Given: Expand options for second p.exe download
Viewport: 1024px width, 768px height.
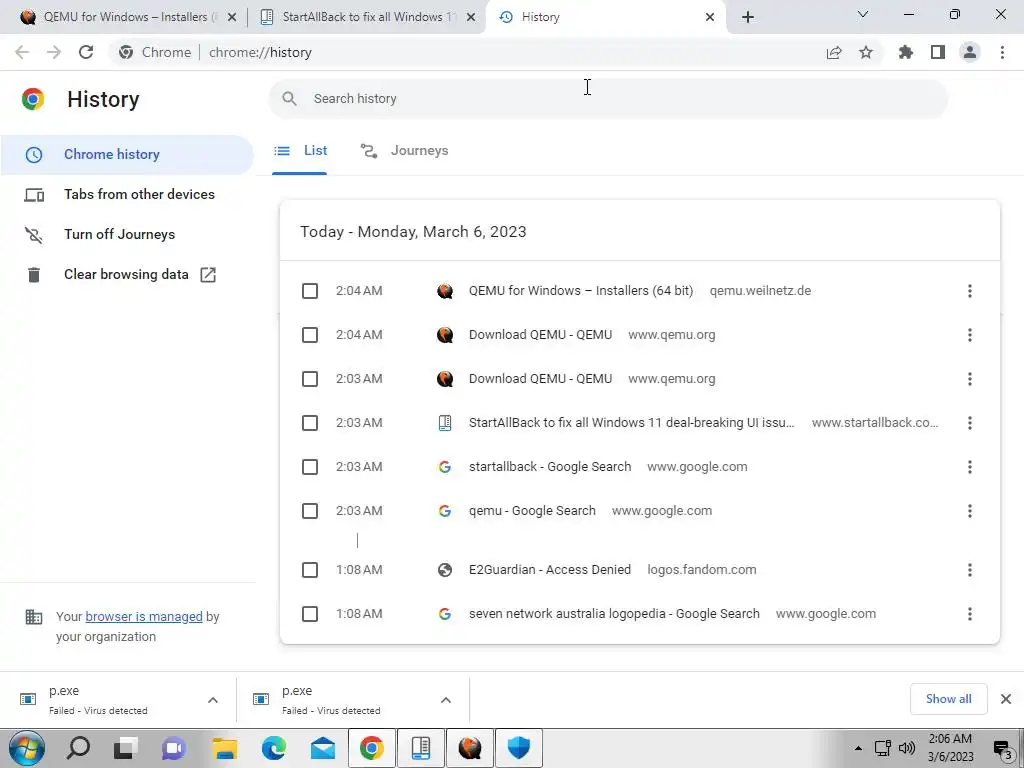Looking at the screenshot, I should 445,700.
